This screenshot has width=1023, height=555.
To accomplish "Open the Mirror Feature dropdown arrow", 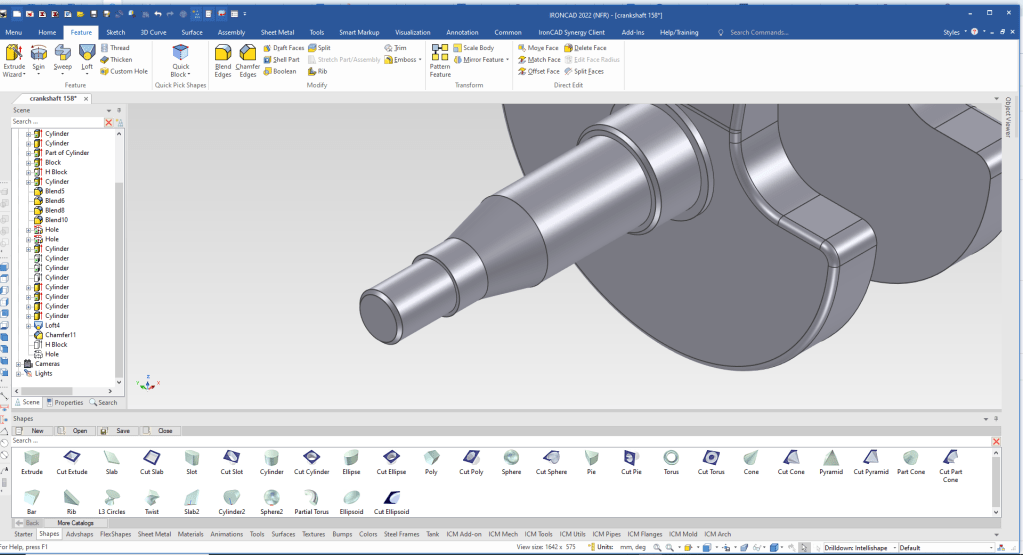I will (x=506, y=60).
